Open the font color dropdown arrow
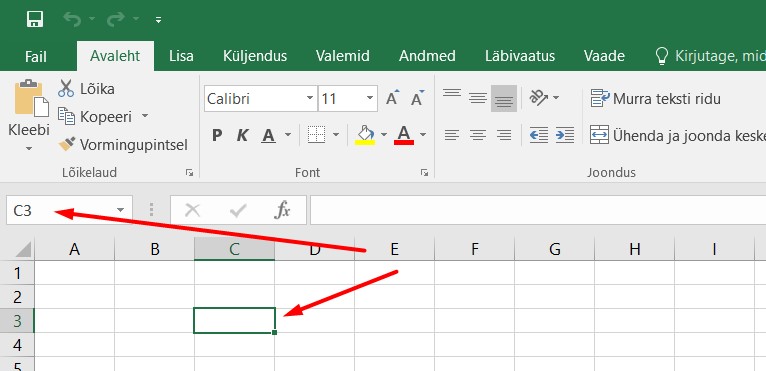Image resolution: width=766 pixels, height=371 pixels. pyautogui.click(x=423, y=134)
